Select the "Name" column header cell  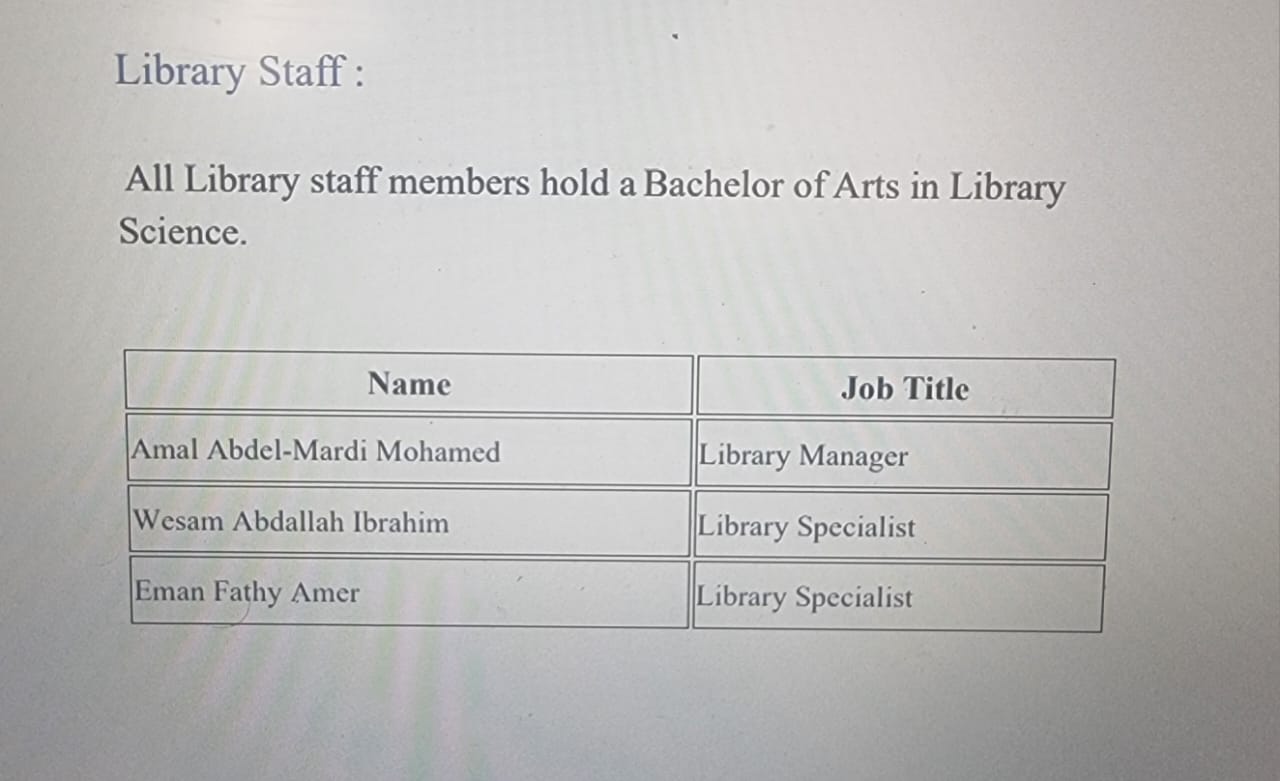click(409, 384)
